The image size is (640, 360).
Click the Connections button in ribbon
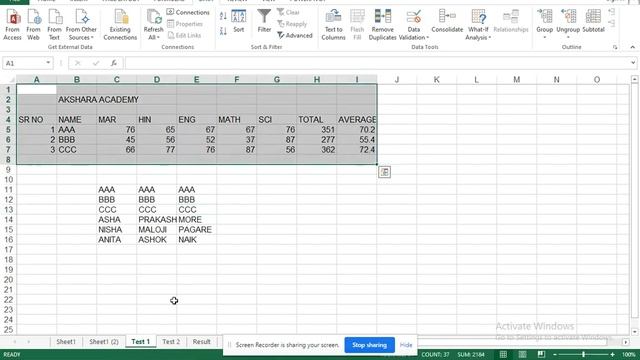point(188,12)
